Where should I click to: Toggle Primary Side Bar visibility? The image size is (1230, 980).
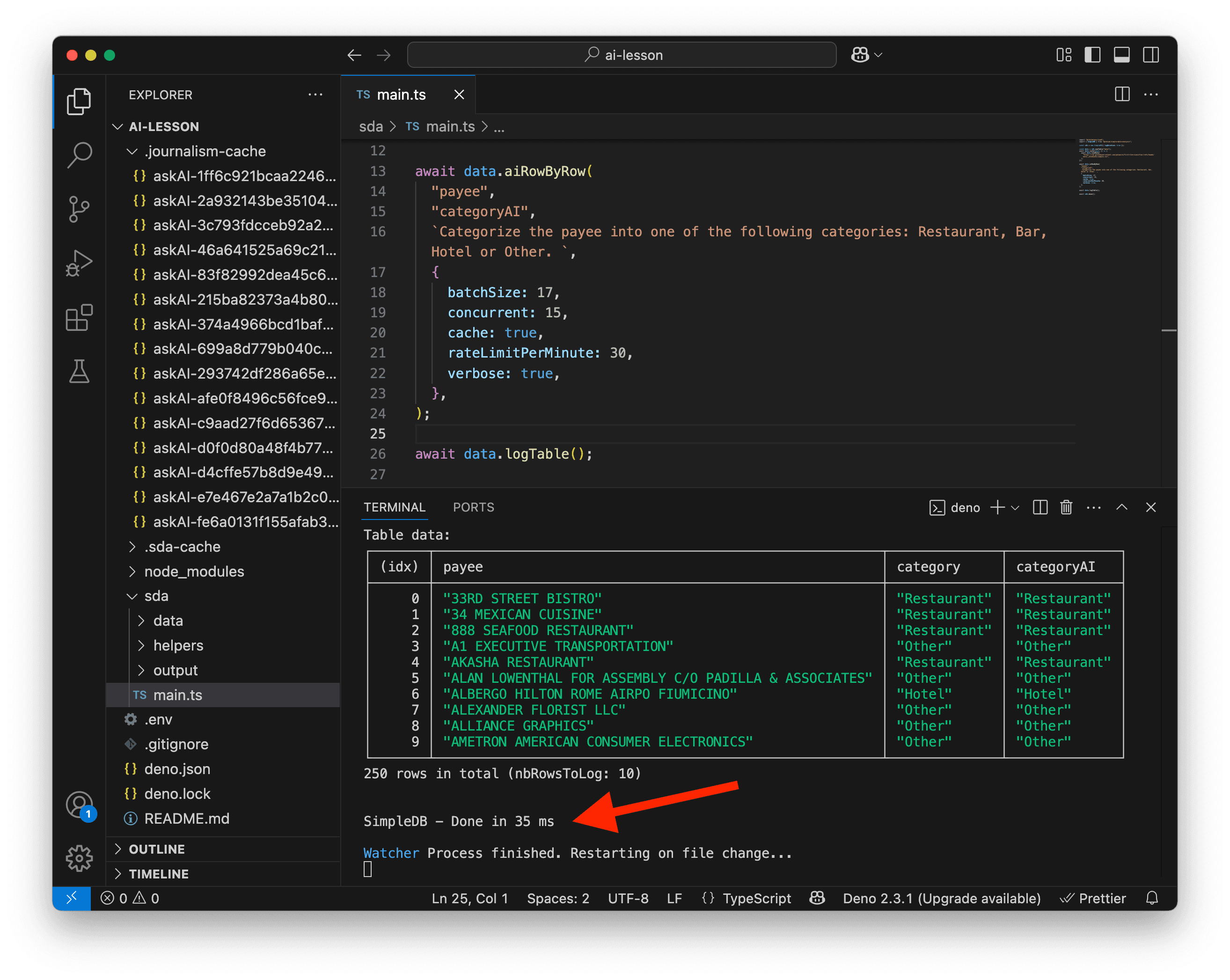[1092, 55]
